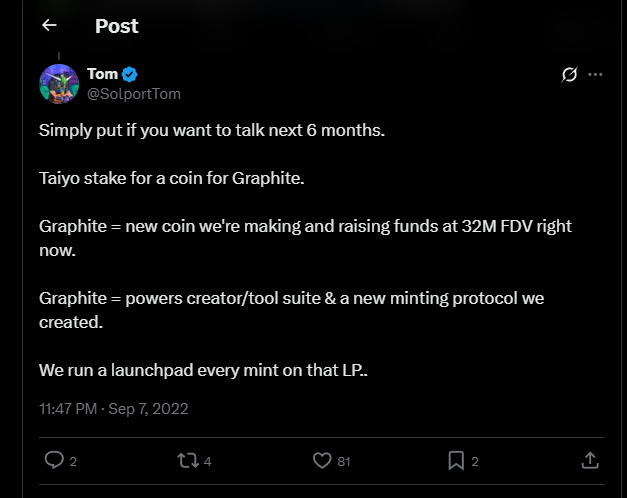Open Tom's profile avatar picture

pyautogui.click(x=59, y=83)
